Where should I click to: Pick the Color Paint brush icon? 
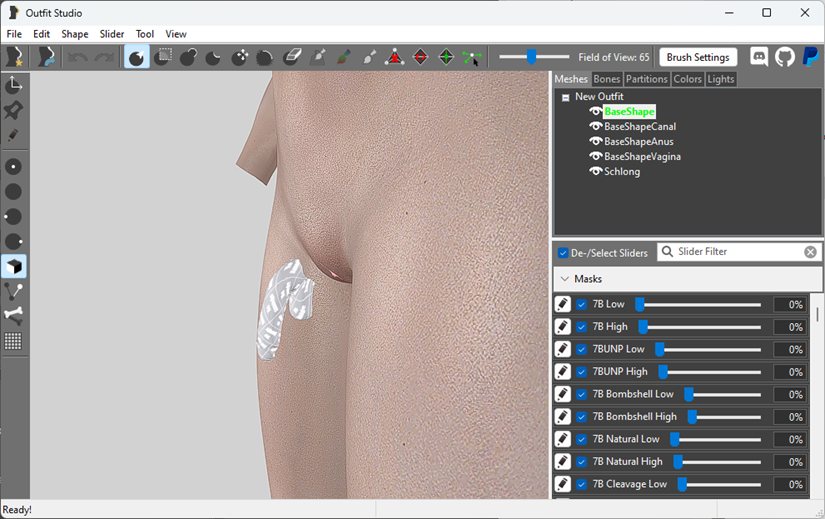click(343, 57)
